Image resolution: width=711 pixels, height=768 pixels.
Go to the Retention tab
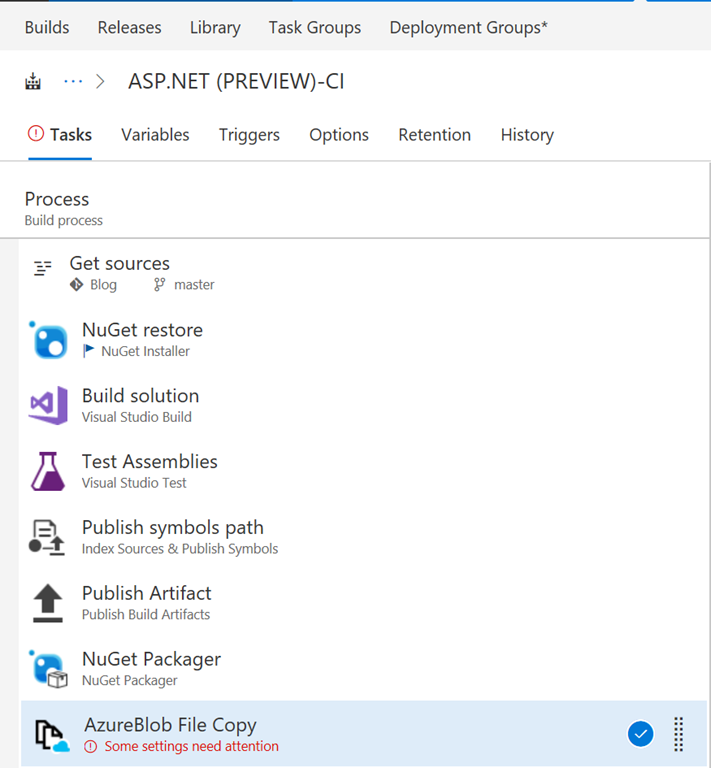pyautogui.click(x=434, y=135)
